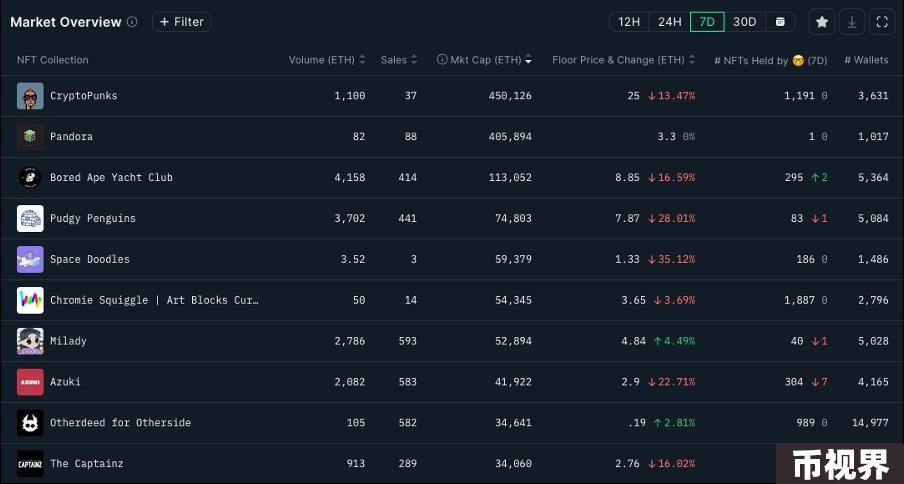Toggle the fullscreen expand icon
The image size is (904, 484).
(882, 22)
